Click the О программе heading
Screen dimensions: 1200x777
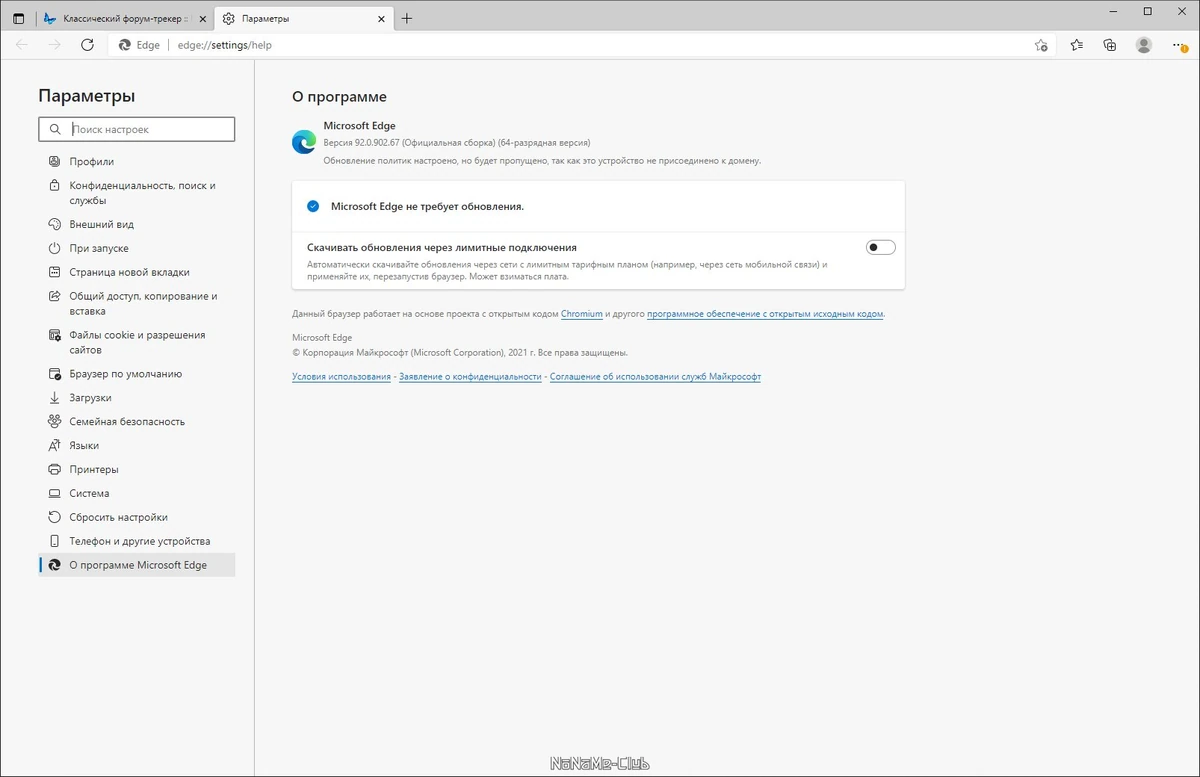tap(339, 97)
